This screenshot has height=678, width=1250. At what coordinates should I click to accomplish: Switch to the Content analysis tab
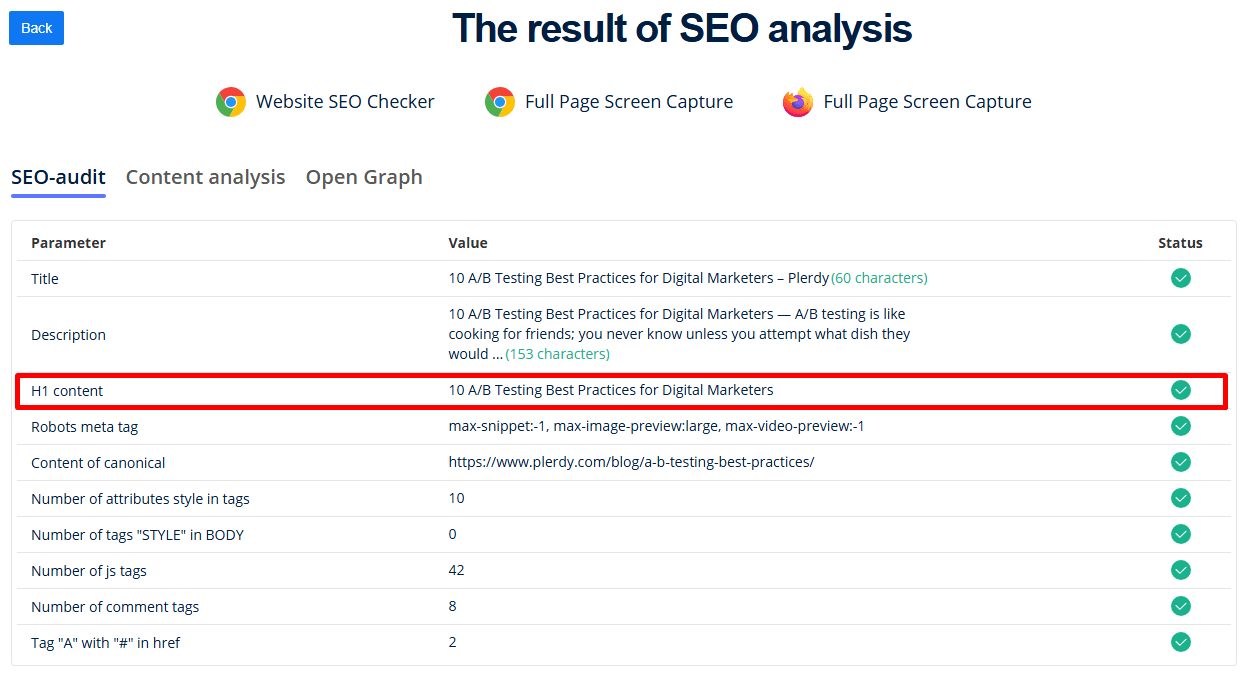205,177
